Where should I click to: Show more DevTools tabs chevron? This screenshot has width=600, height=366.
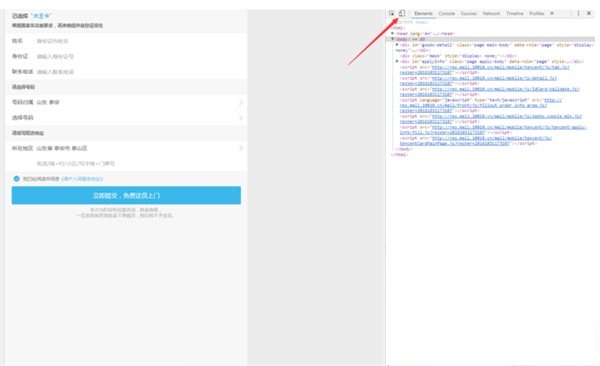point(552,13)
